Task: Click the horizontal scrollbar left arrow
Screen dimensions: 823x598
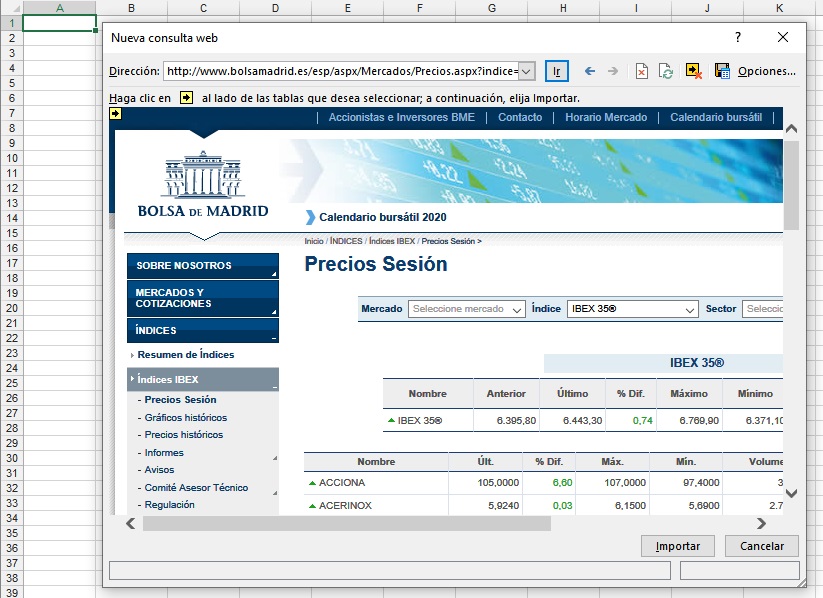Action: pos(131,523)
